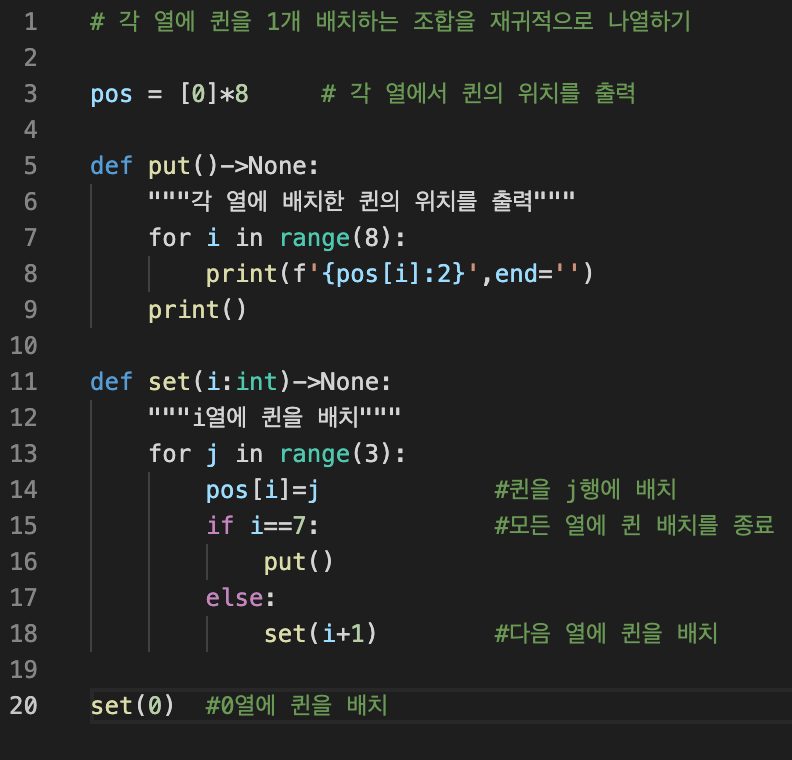This screenshot has height=760, width=792.
Task: Click the recursive 'set(i+1)' call
Action: pyautogui.click(x=320, y=634)
